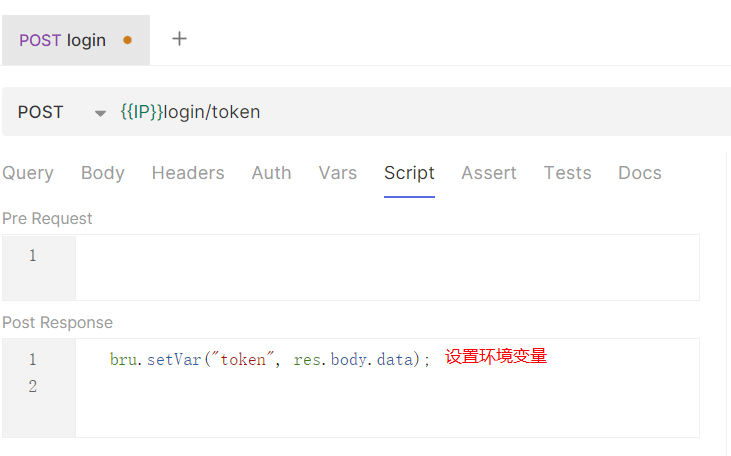Select the Script tab
The height and width of the screenshot is (456, 731).
coord(409,173)
